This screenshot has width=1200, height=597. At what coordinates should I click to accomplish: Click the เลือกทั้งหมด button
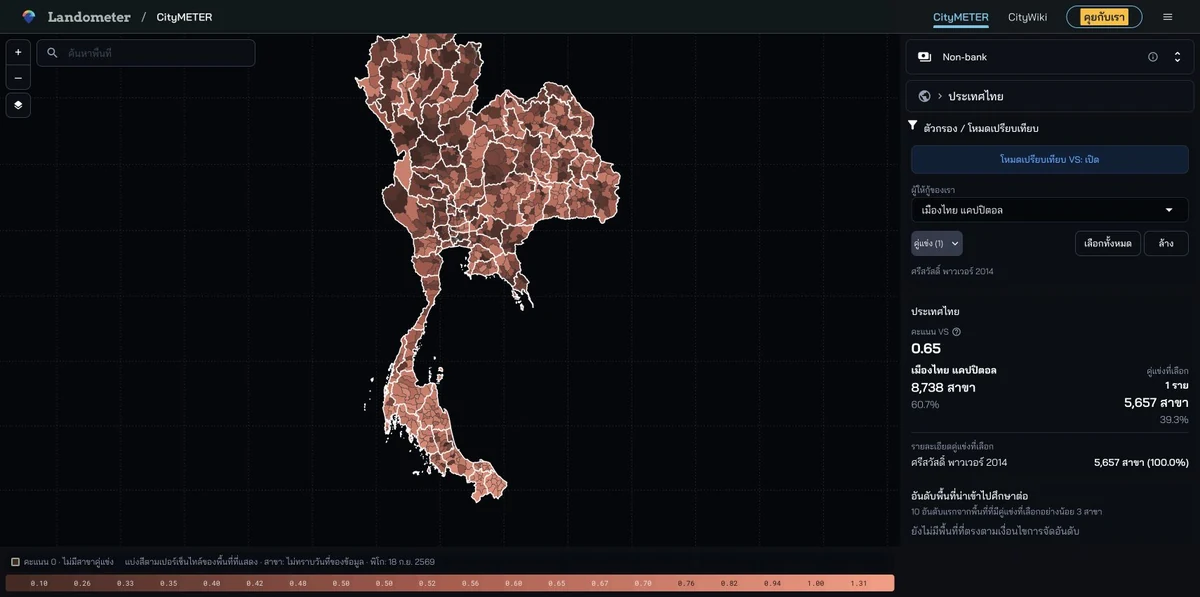coord(1107,243)
